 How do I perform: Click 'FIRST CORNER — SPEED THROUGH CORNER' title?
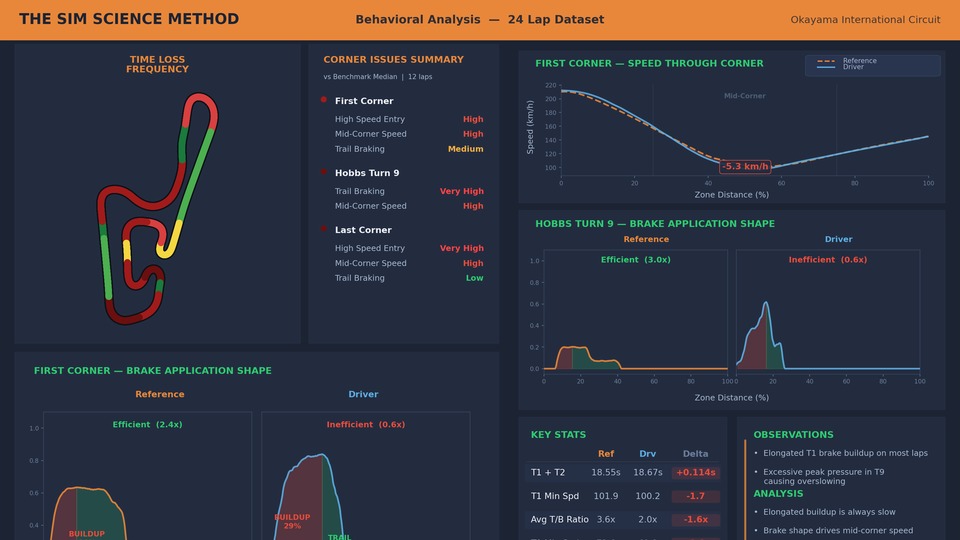649,63
